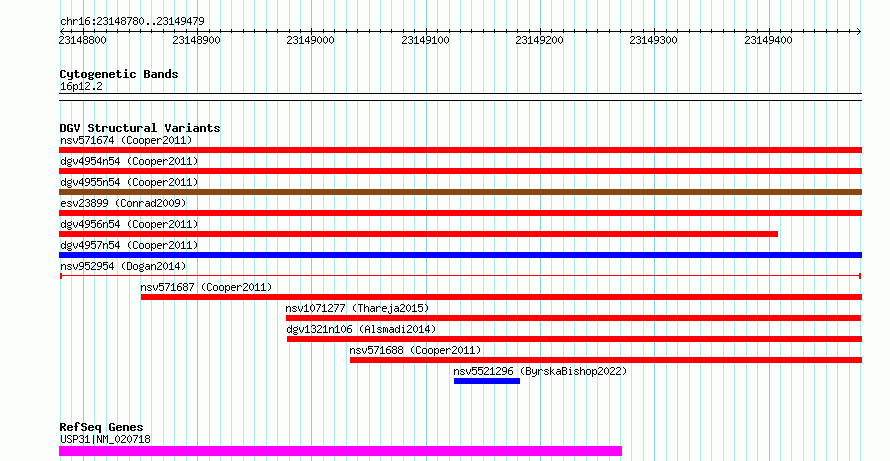The height and width of the screenshot is (461, 890).
Task: Click the ruler's left arrowhead
Action: point(62,31)
